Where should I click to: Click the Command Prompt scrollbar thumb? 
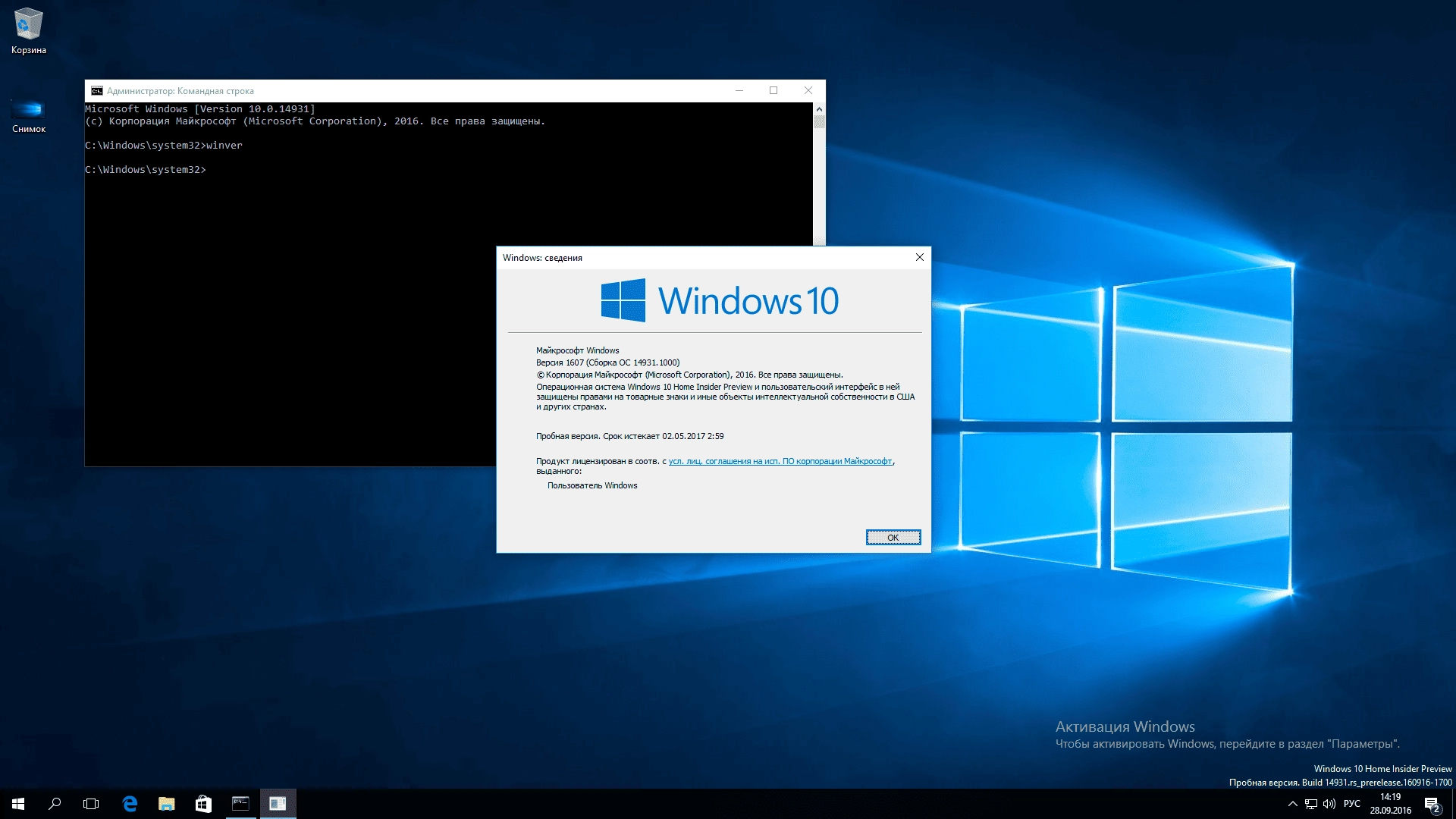click(819, 121)
